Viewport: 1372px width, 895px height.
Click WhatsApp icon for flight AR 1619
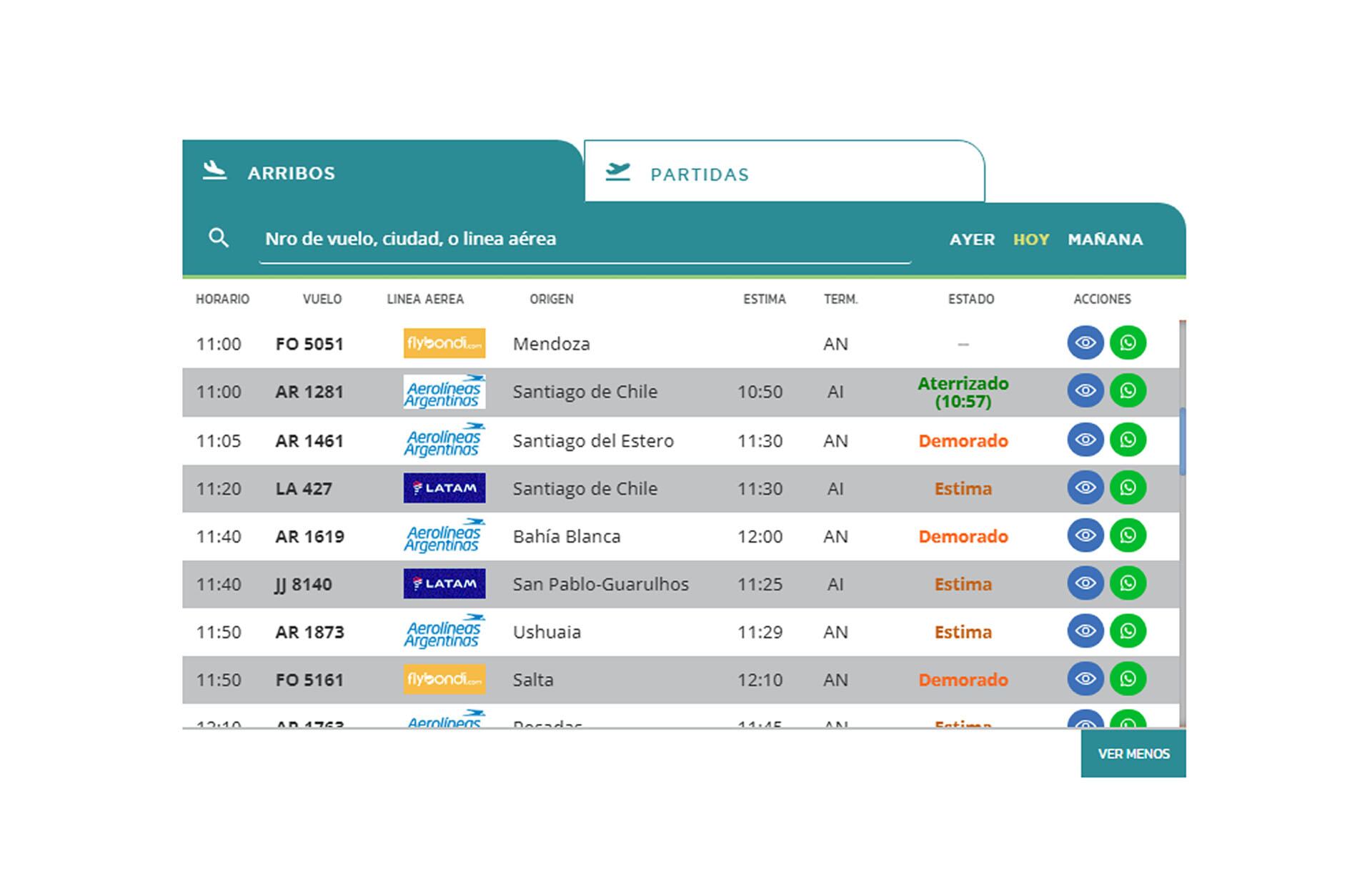(x=1128, y=535)
